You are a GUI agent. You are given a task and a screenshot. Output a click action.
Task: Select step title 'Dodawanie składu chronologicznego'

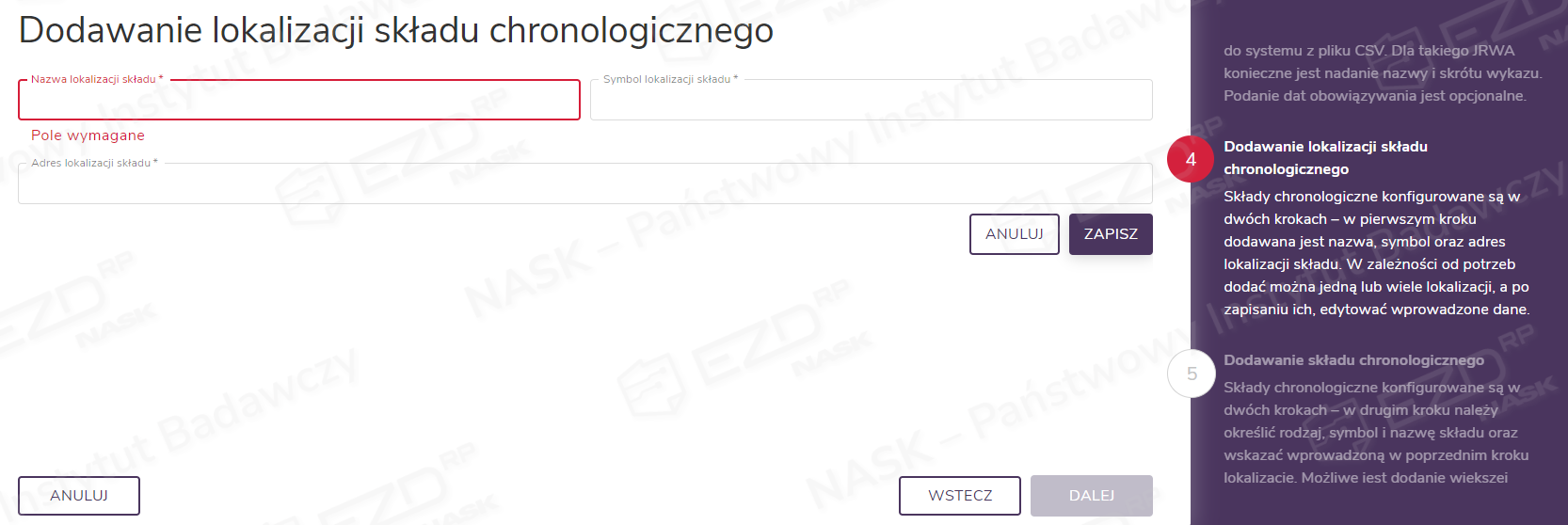[1353, 360]
